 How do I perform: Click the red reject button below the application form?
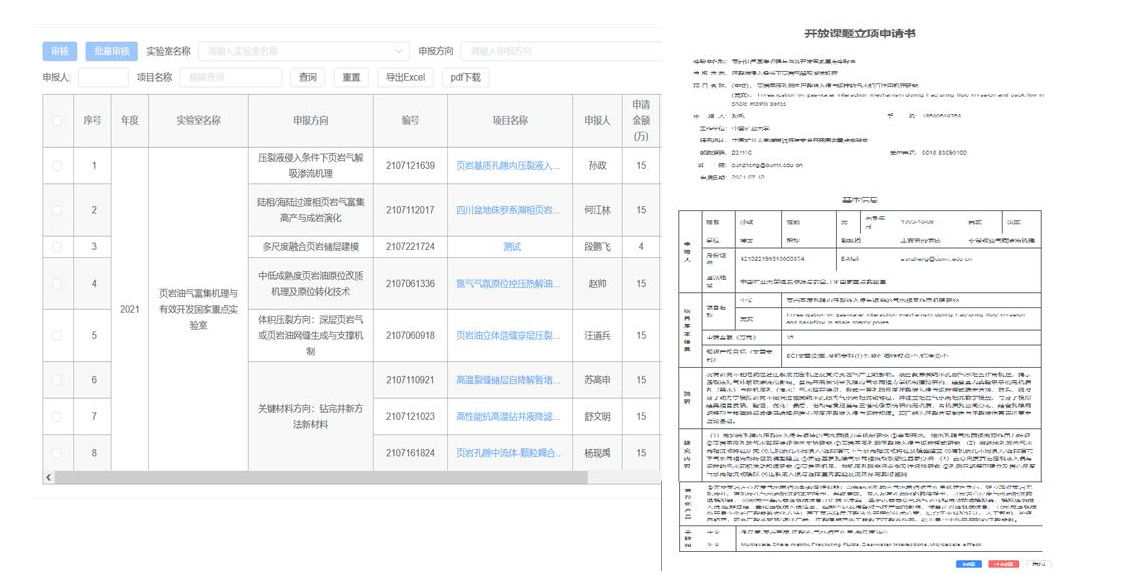coord(1002,564)
